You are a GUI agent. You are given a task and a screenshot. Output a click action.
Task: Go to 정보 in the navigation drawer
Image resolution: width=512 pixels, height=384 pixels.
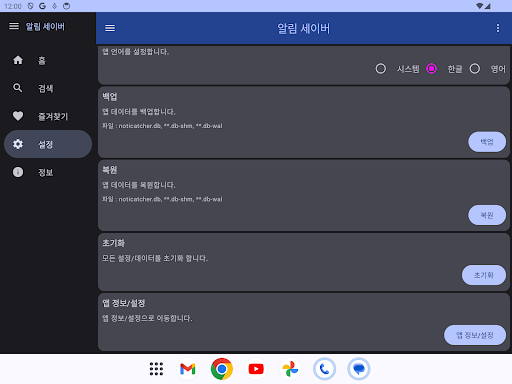coord(48,172)
